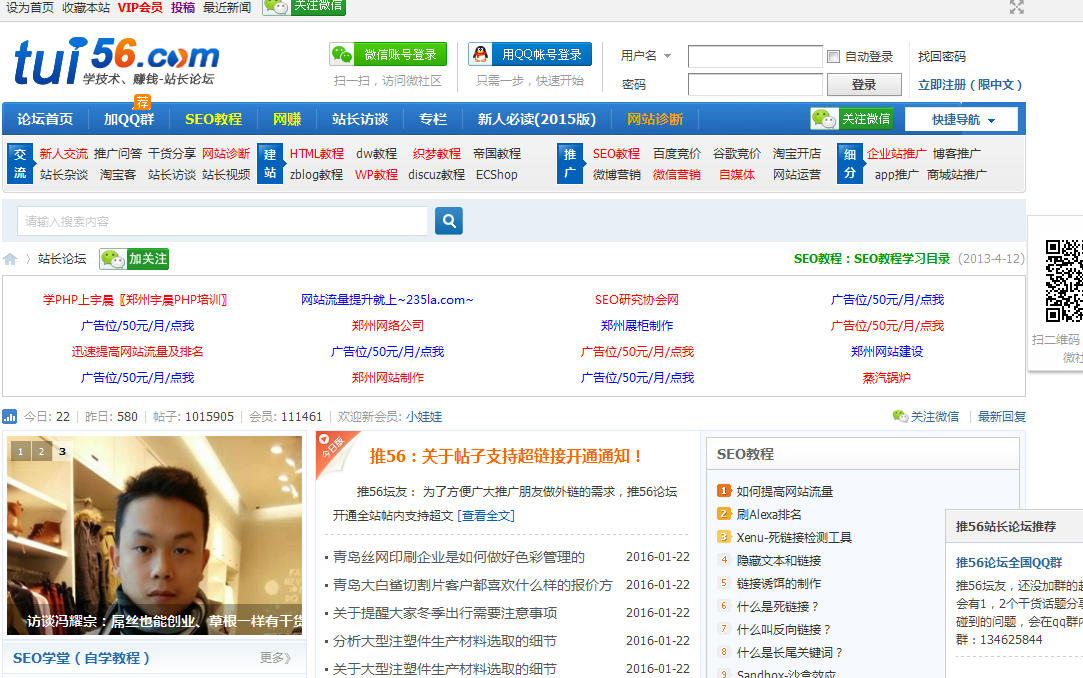Click the search content input box
The width and height of the screenshot is (1083, 678).
tap(222, 222)
